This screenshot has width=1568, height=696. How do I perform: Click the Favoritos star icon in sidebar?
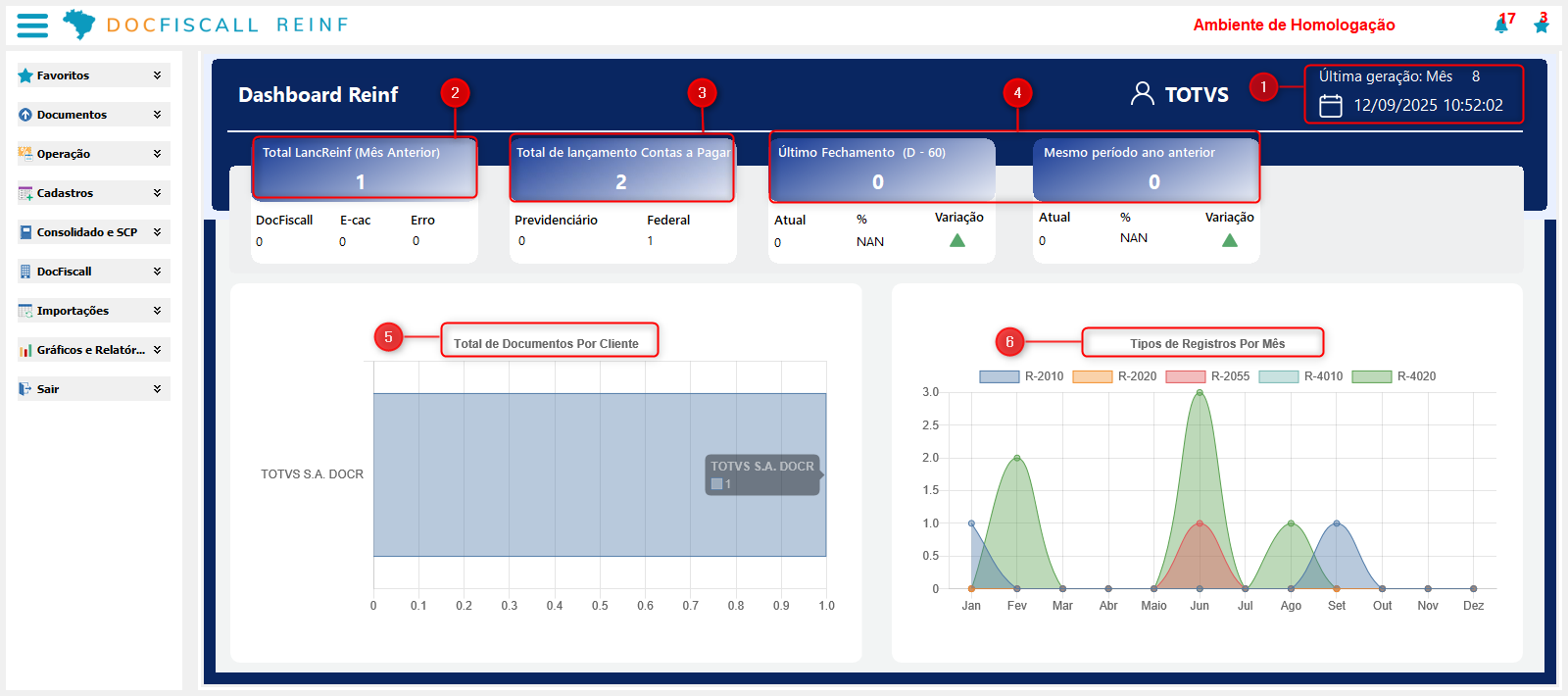[25, 75]
